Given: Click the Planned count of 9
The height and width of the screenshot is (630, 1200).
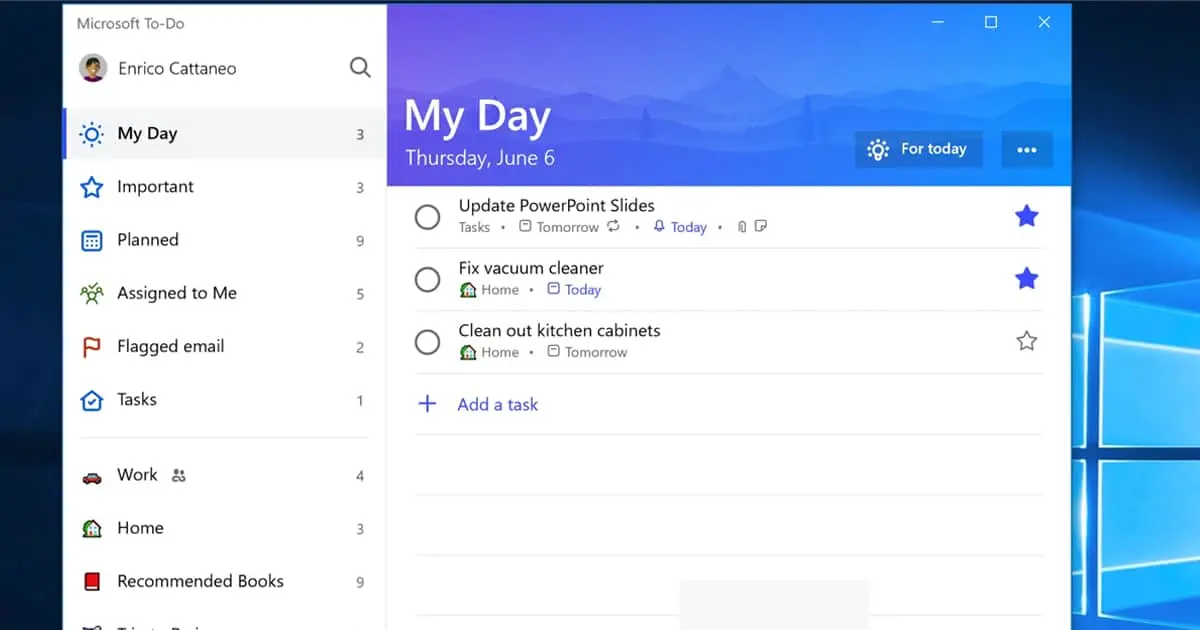Looking at the screenshot, I should click(x=360, y=241).
